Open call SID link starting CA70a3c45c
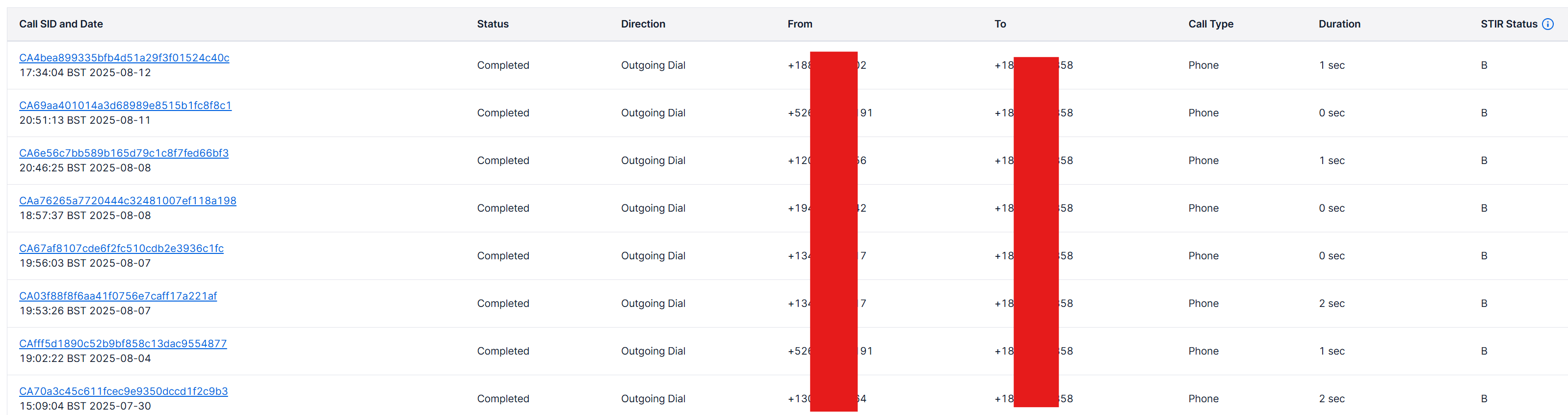1568x415 pixels. point(124,390)
